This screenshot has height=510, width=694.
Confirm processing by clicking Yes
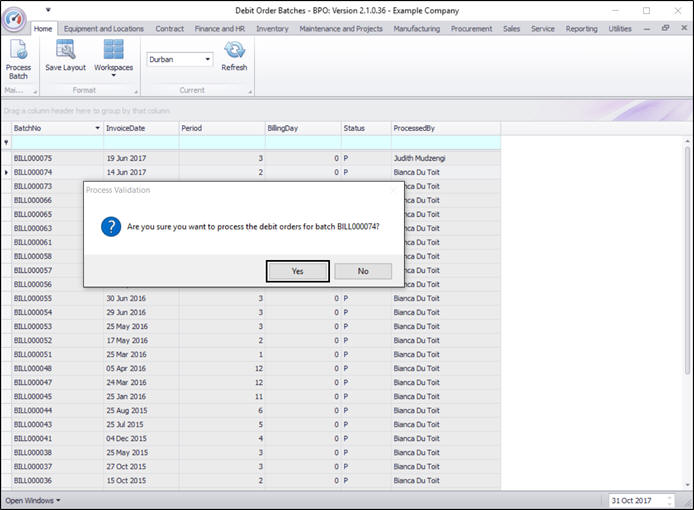tap(297, 271)
